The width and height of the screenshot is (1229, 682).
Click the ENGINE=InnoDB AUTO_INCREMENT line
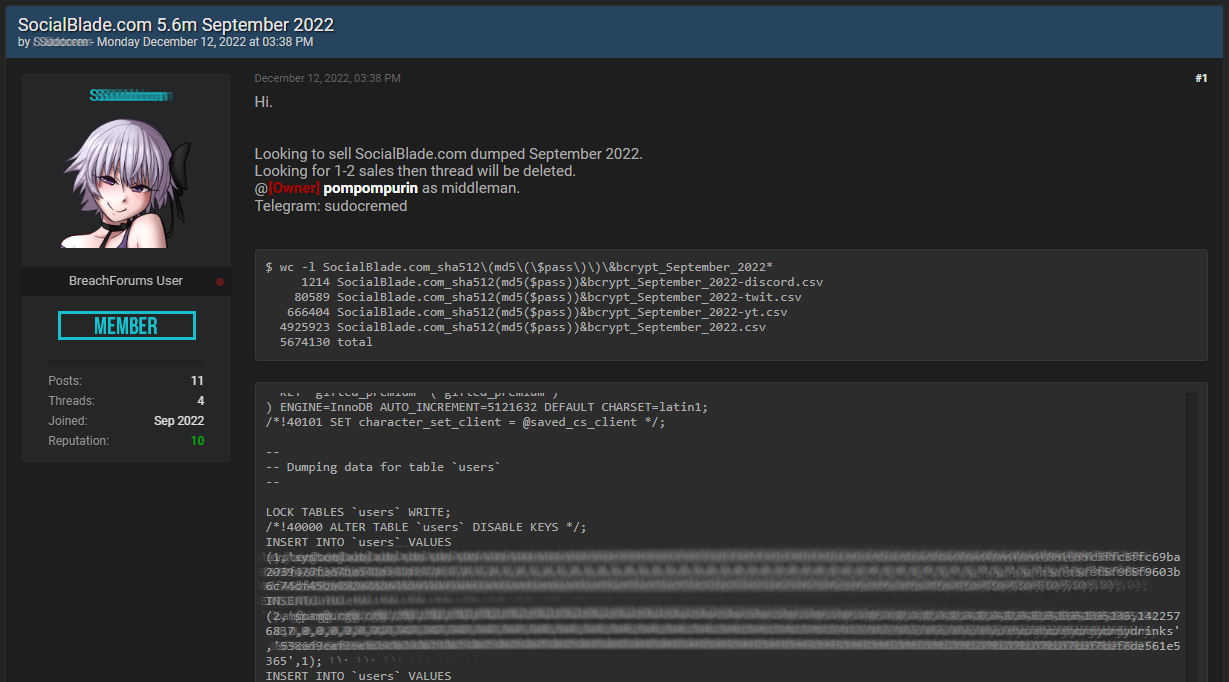[x=487, y=407]
